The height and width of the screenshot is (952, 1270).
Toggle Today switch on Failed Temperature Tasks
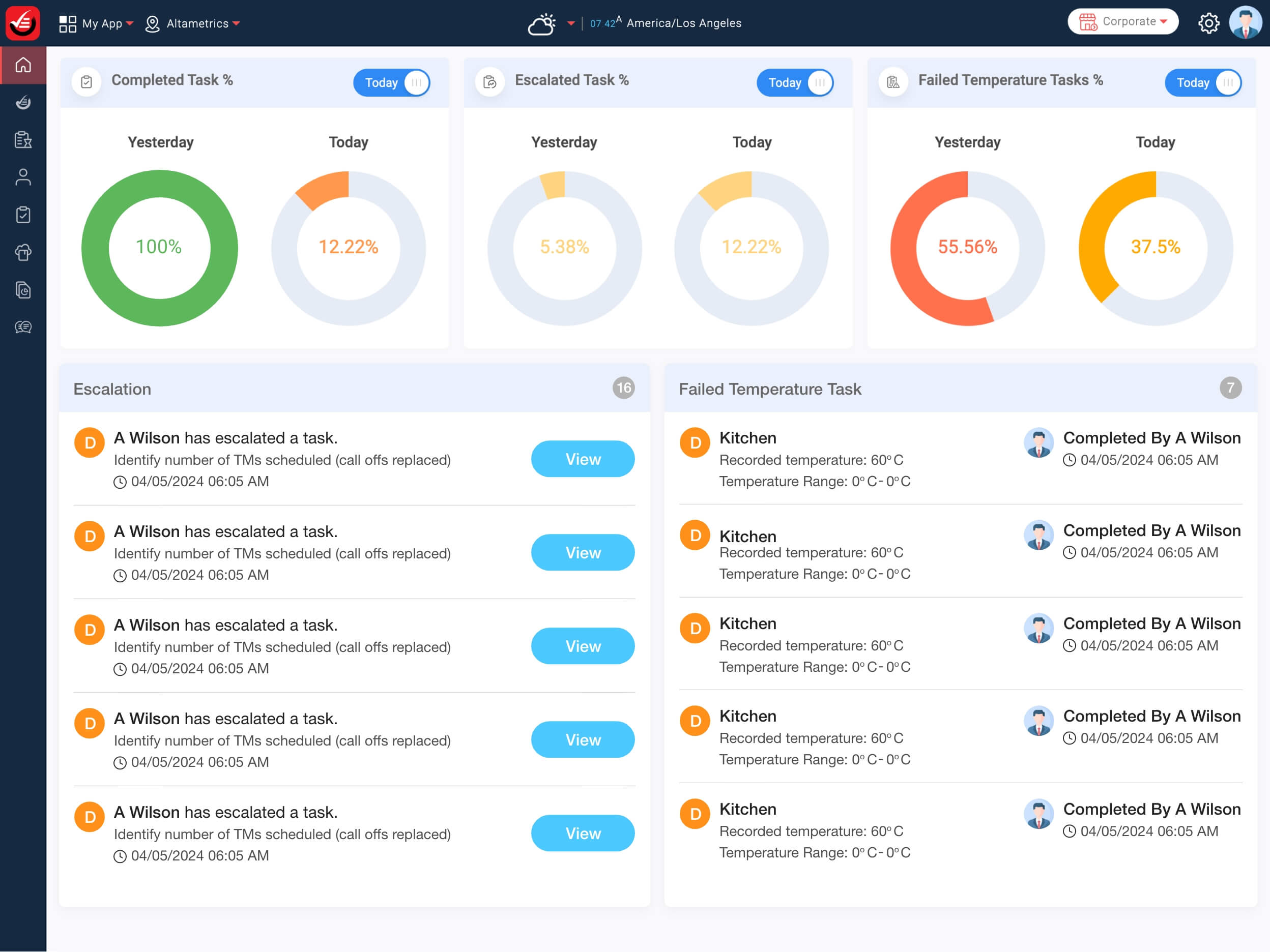click(x=1203, y=82)
